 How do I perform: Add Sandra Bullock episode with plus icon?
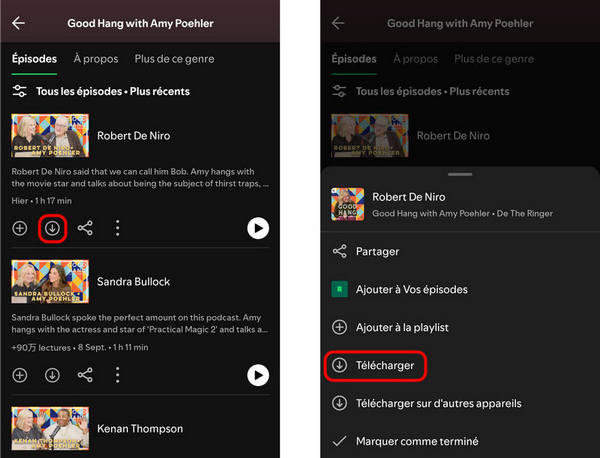(20, 375)
